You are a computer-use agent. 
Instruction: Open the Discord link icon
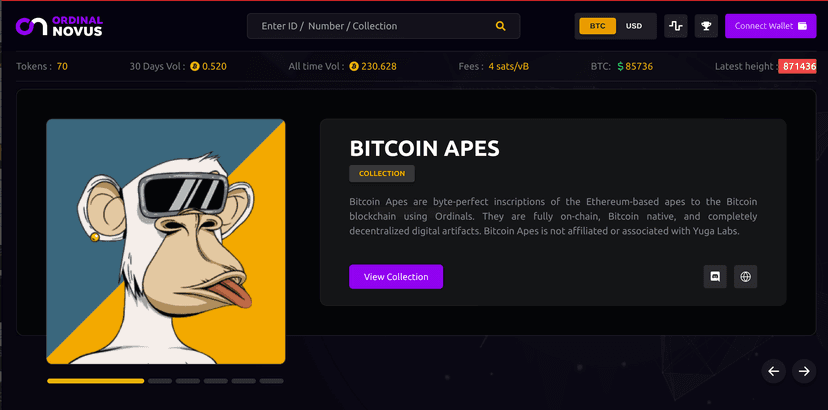click(x=715, y=276)
